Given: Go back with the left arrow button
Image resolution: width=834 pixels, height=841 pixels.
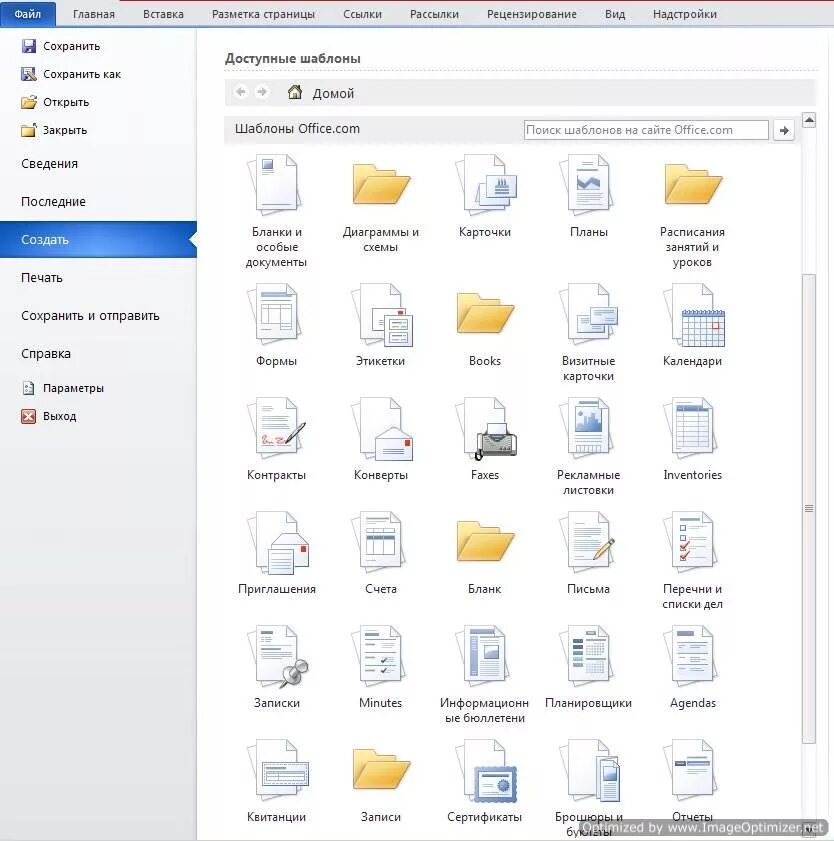Looking at the screenshot, I should (x=241, y=92).
